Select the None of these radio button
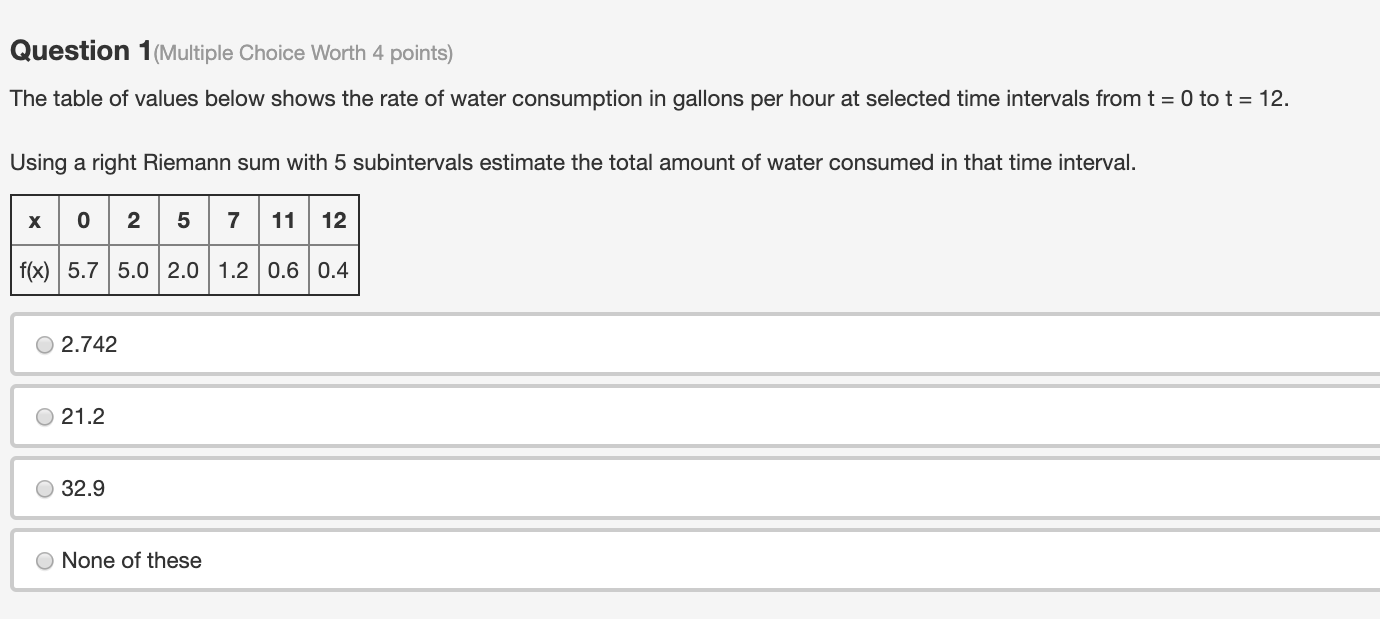 point(44,561)
